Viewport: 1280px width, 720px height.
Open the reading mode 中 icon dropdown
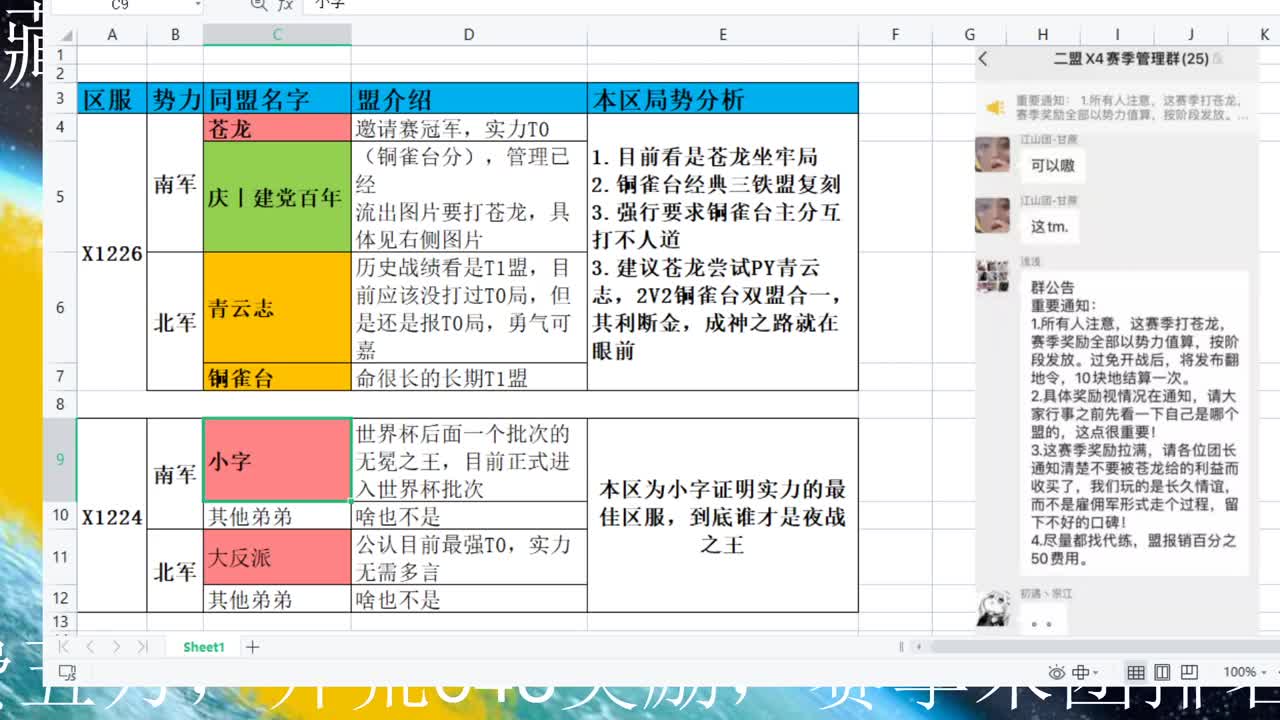click(x=1087, y=672)
